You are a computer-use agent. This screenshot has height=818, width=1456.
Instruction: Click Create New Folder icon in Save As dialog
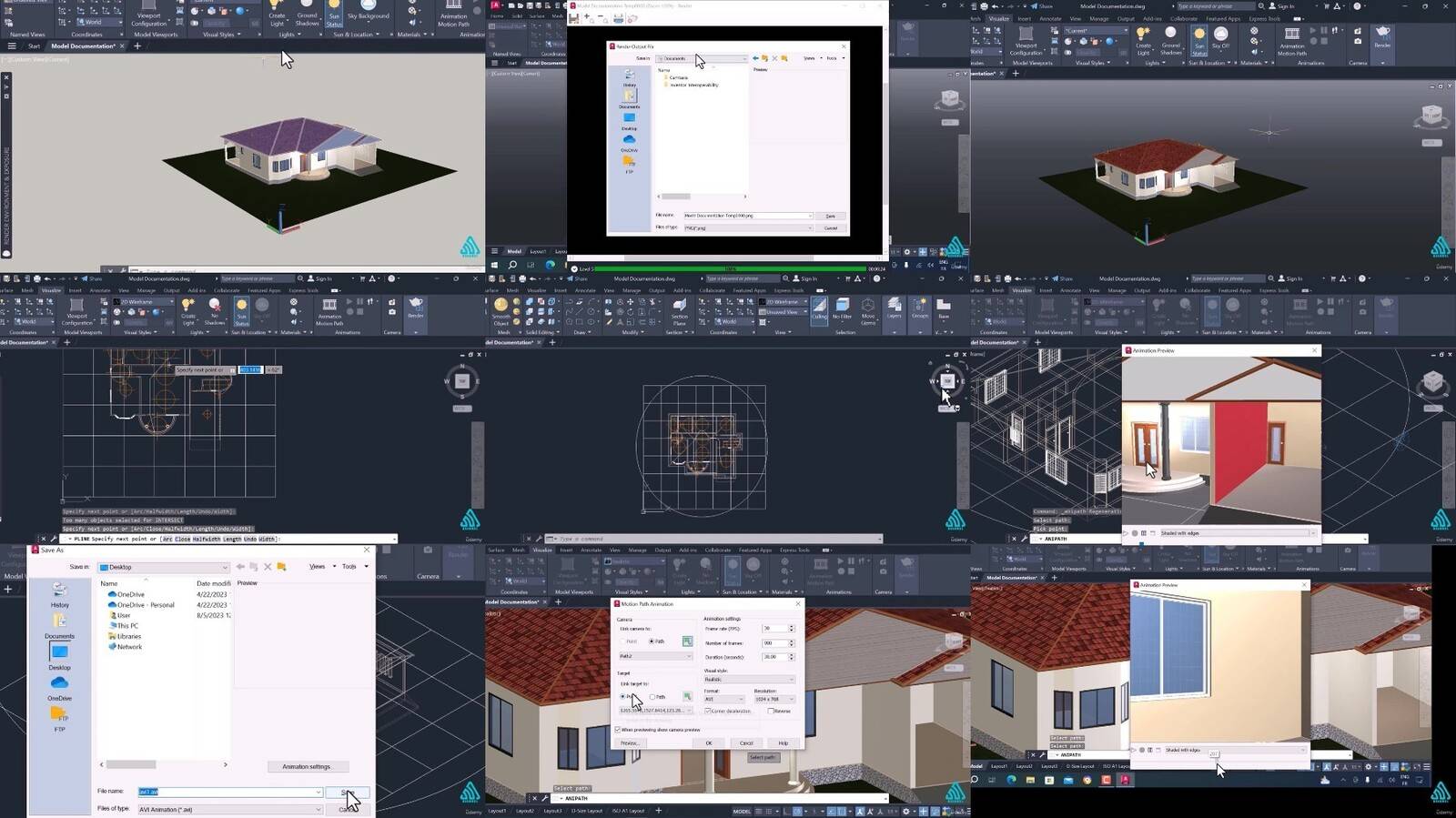[x=282, y=567]
